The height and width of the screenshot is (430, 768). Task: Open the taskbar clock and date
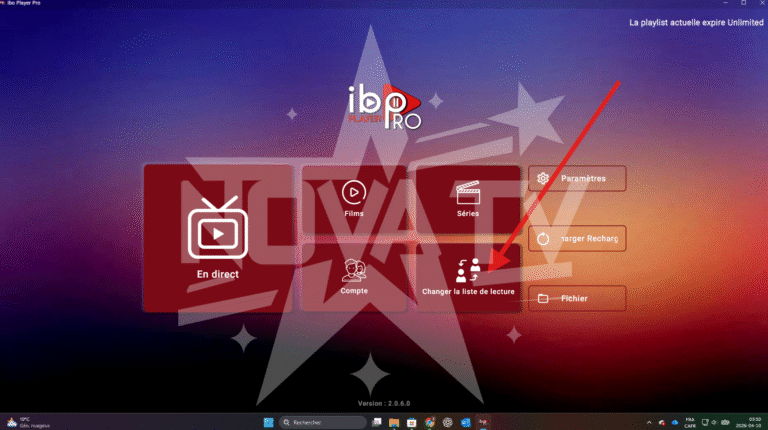point(742,422)
